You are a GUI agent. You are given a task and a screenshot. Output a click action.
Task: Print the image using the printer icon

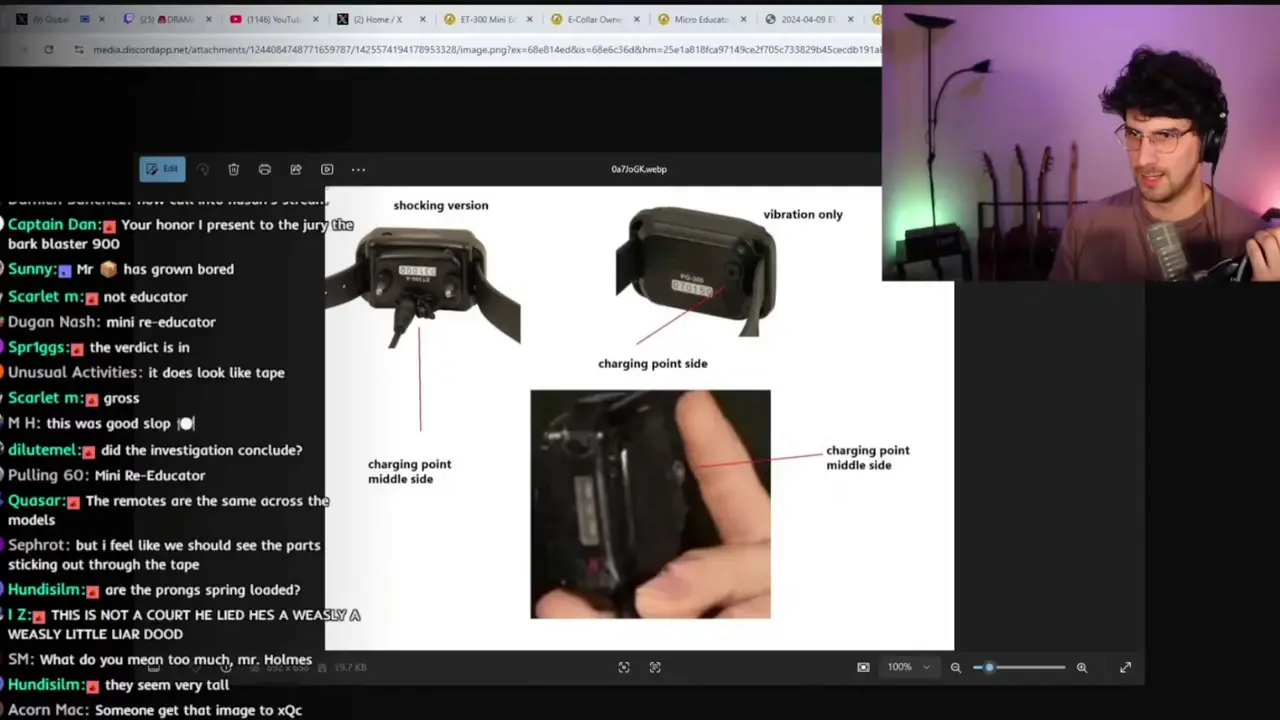265,170
